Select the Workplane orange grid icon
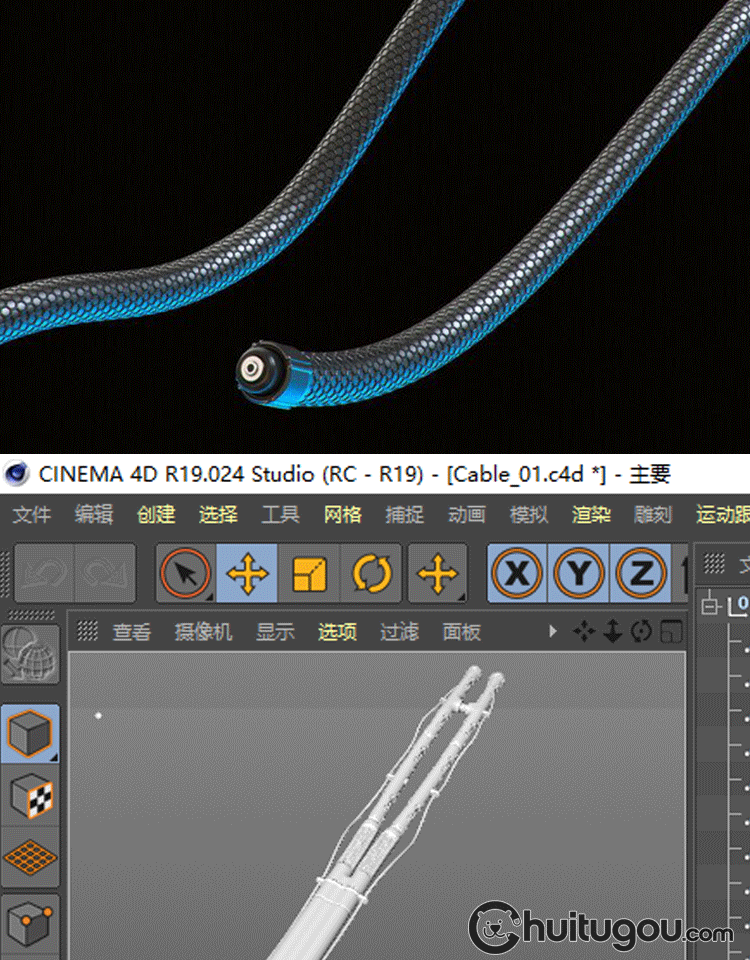Screen dimensions: 750x960 tap(30, 858)
